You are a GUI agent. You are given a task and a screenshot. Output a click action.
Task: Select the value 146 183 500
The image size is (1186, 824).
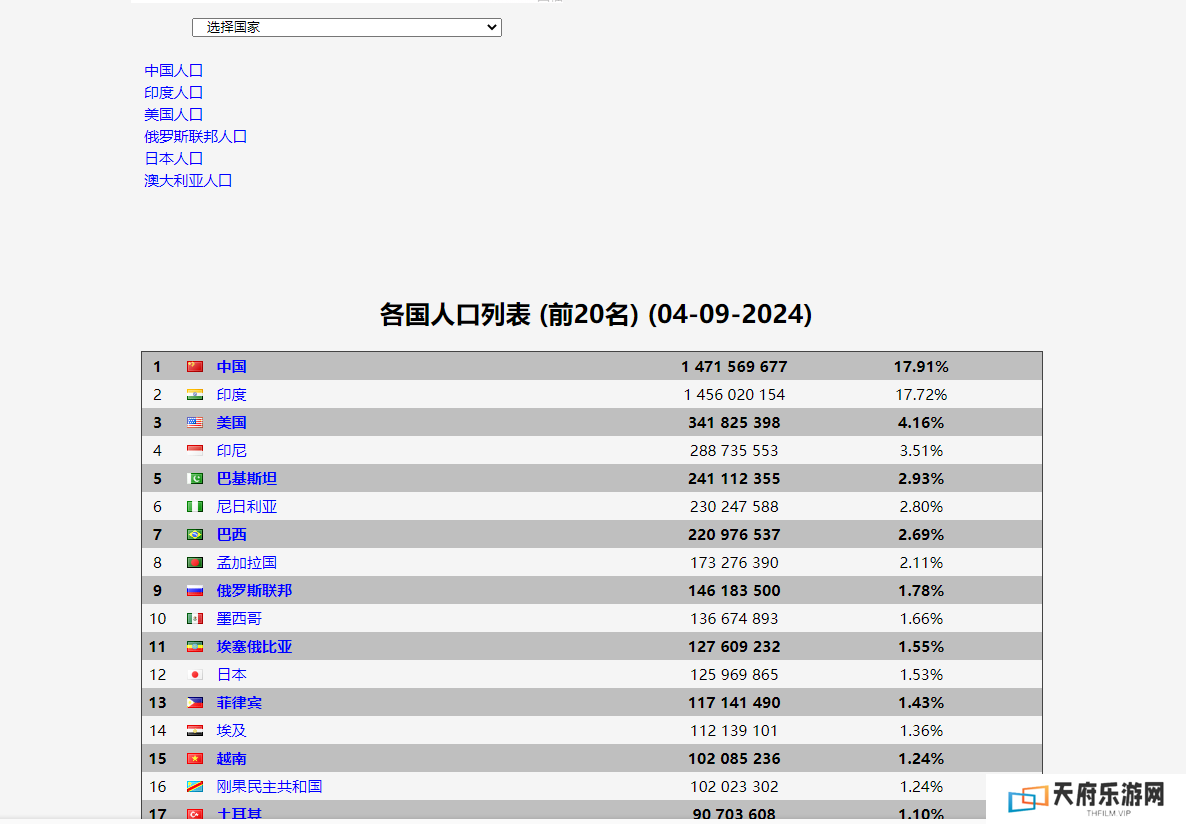pos(734,590)
